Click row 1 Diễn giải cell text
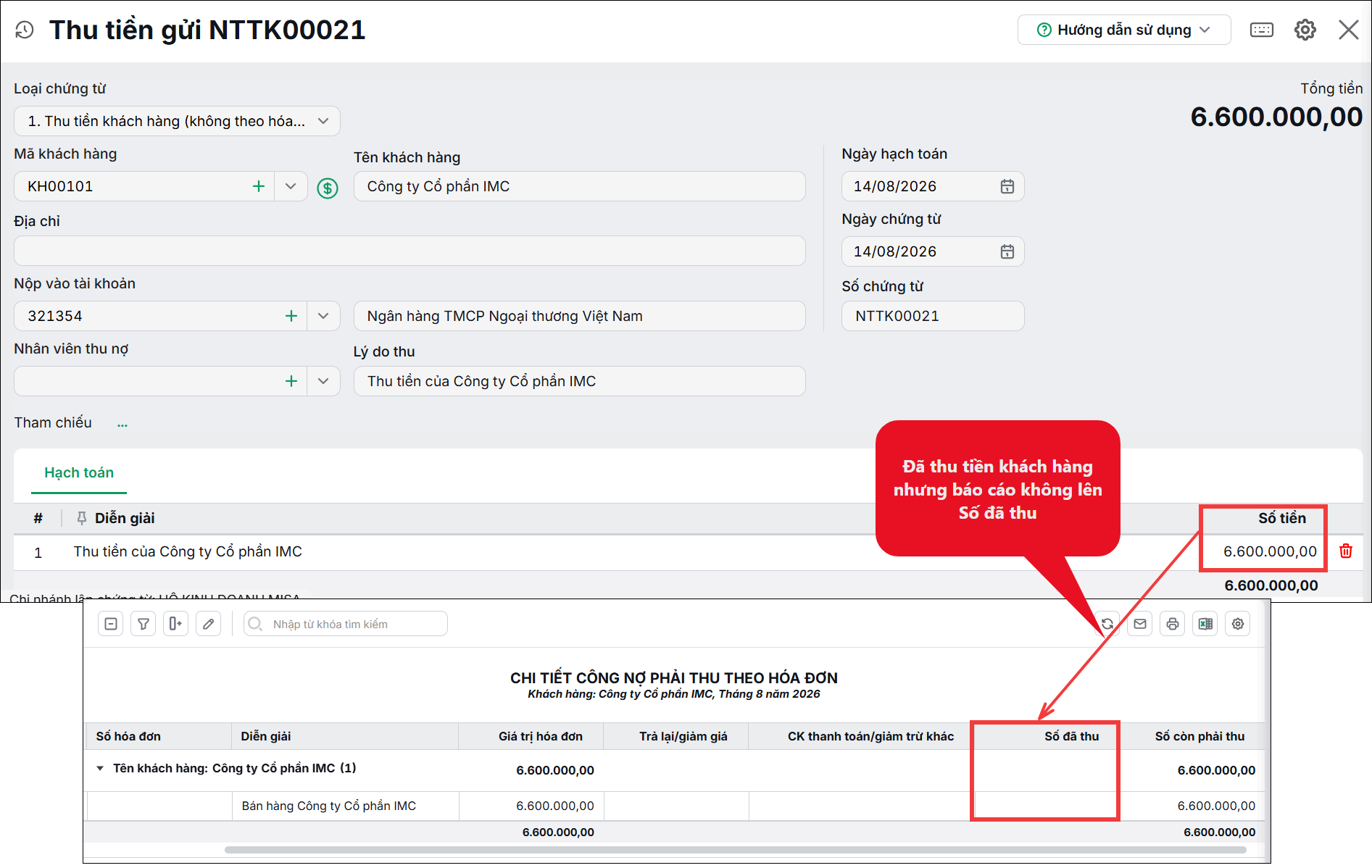The width and height of the screenshot is (1372, 868). (188, 551)
